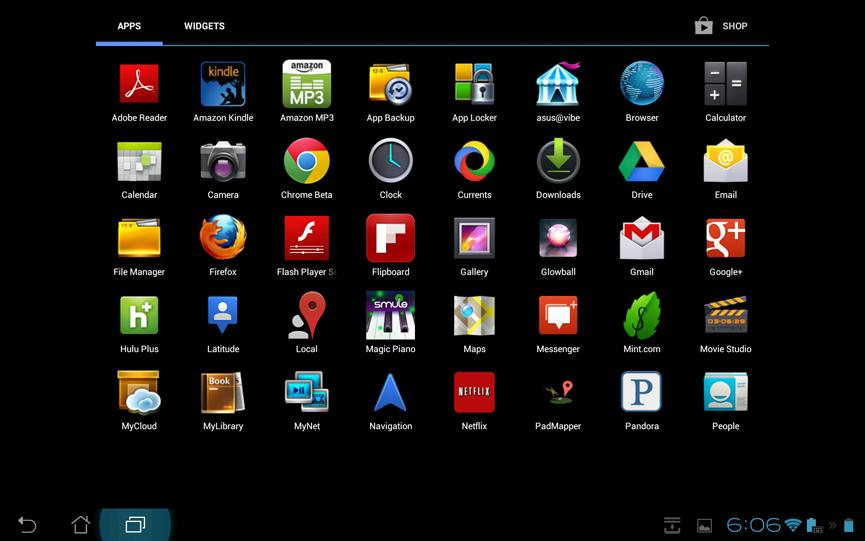Open People contacts app
865x541 pixels.
tap(725, 393)
